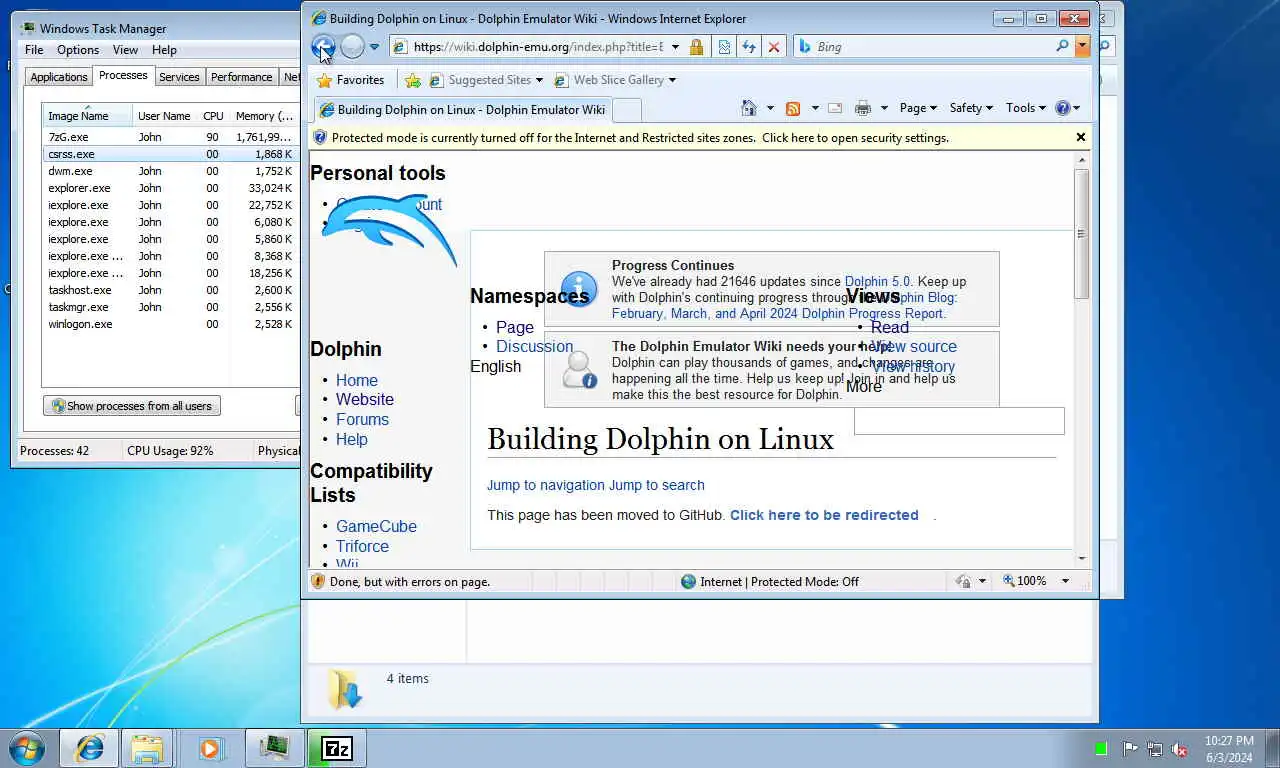The width and height of the screenshot is (1280, 768).
Task: Go back with the IE Back arrow
Action: coord(323,46)
